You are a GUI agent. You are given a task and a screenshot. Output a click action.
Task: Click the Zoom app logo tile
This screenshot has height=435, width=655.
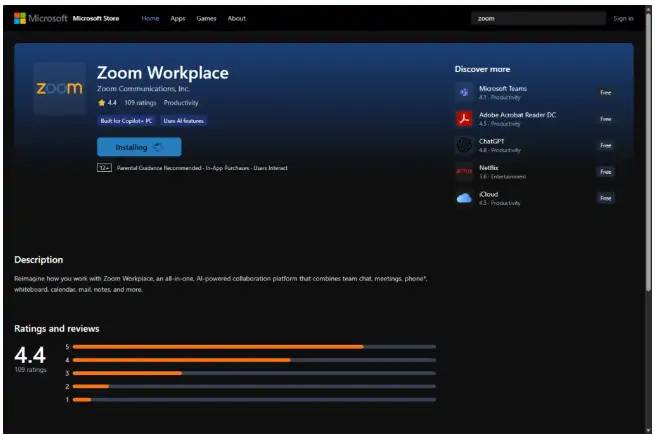(x=59, y=88)
